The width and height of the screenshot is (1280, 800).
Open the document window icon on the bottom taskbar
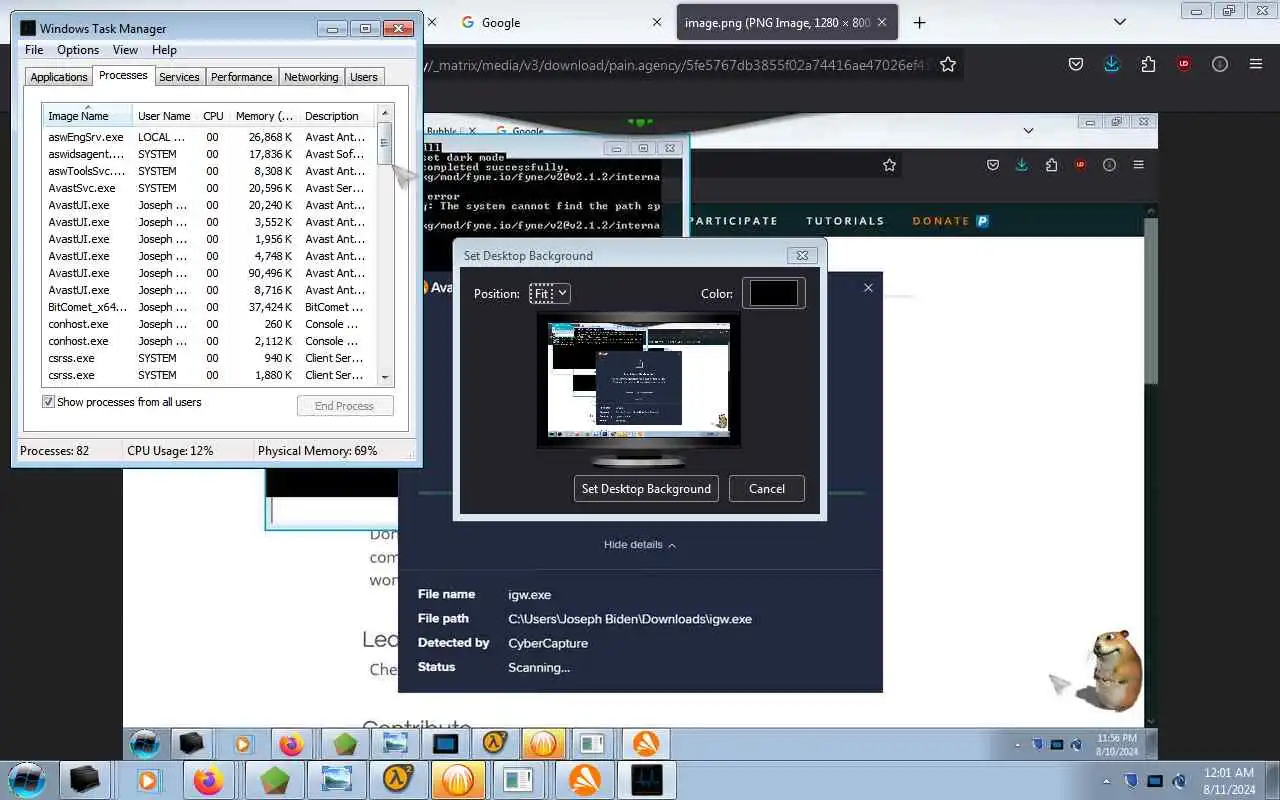coord(520,780)
